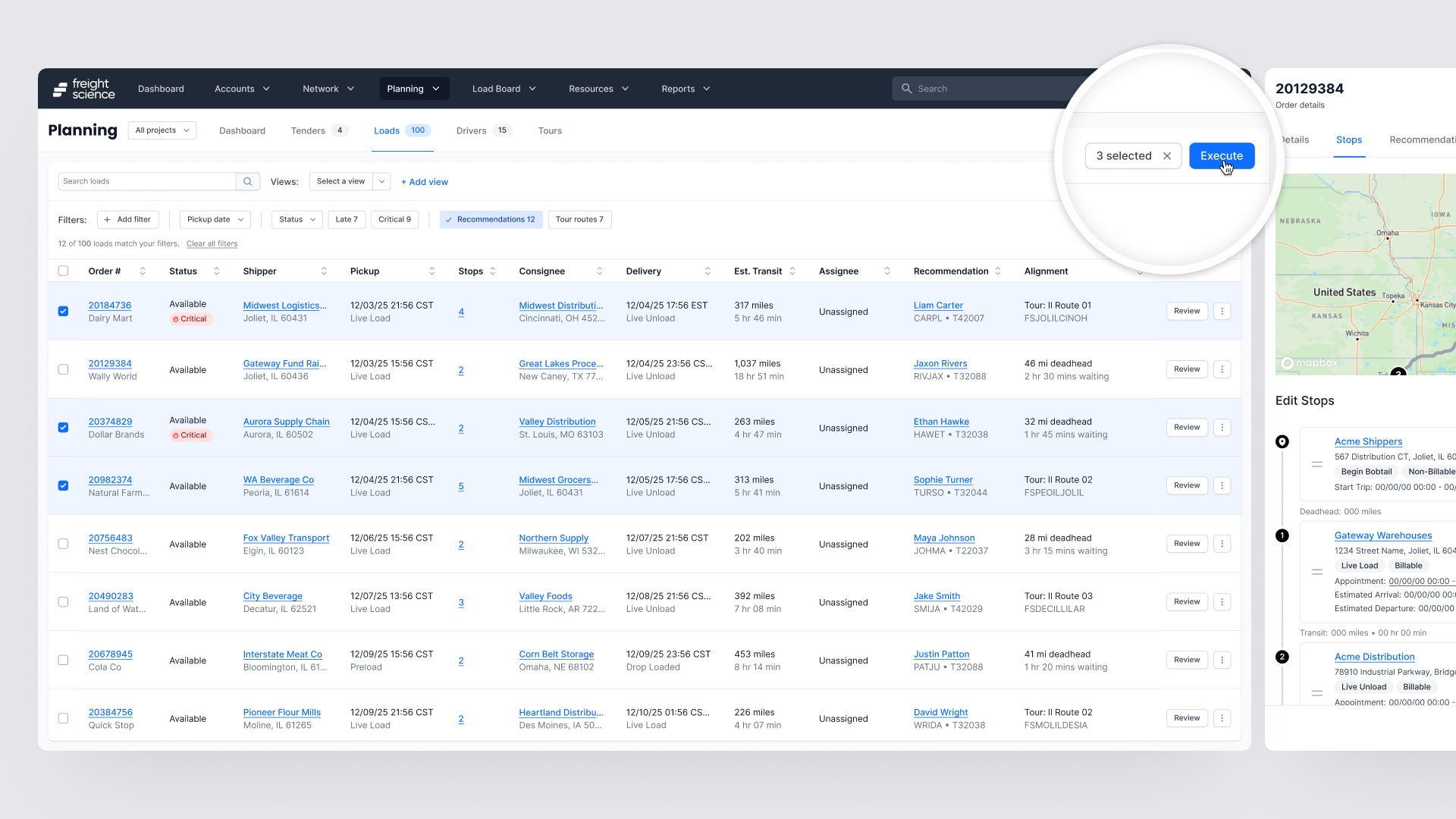The width and height of the screenshot is (1456, 819).
Task: Open the Load Board menu
Action: coord(504,89)
